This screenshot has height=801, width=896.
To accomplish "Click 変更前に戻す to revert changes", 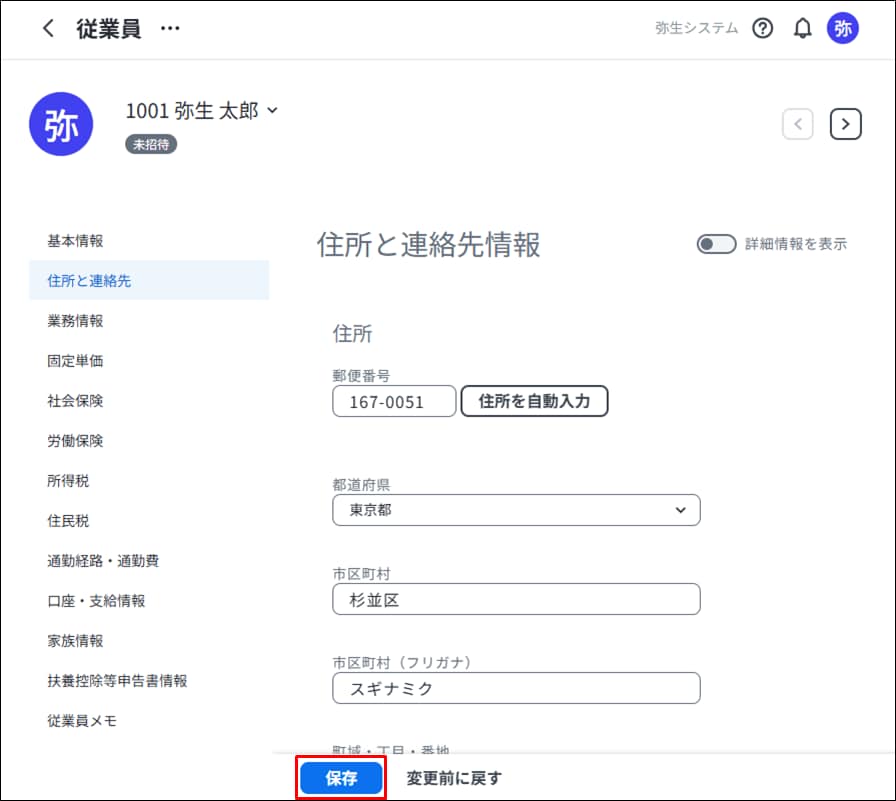I will (x=454, y=778).
